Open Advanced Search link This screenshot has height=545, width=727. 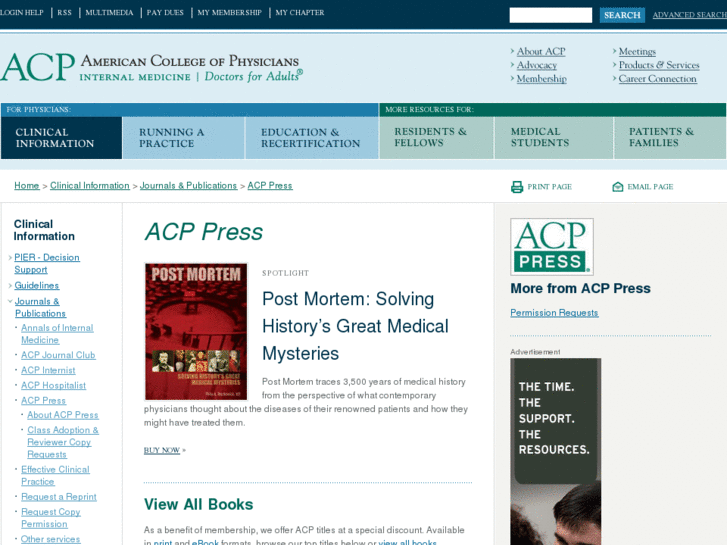click(689, 15)
